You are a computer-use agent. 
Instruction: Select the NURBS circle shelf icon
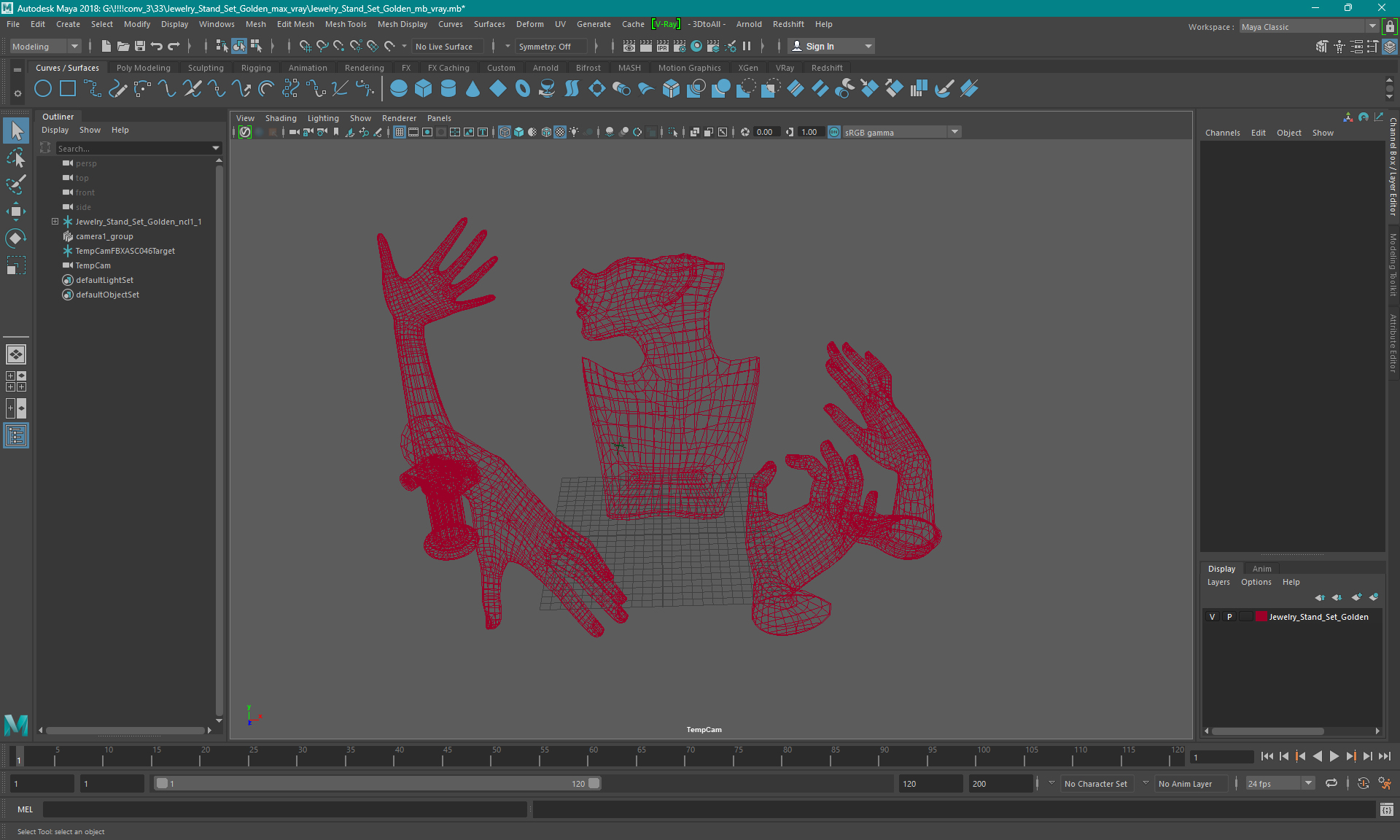pyautogui.click(x=43, y=89)
